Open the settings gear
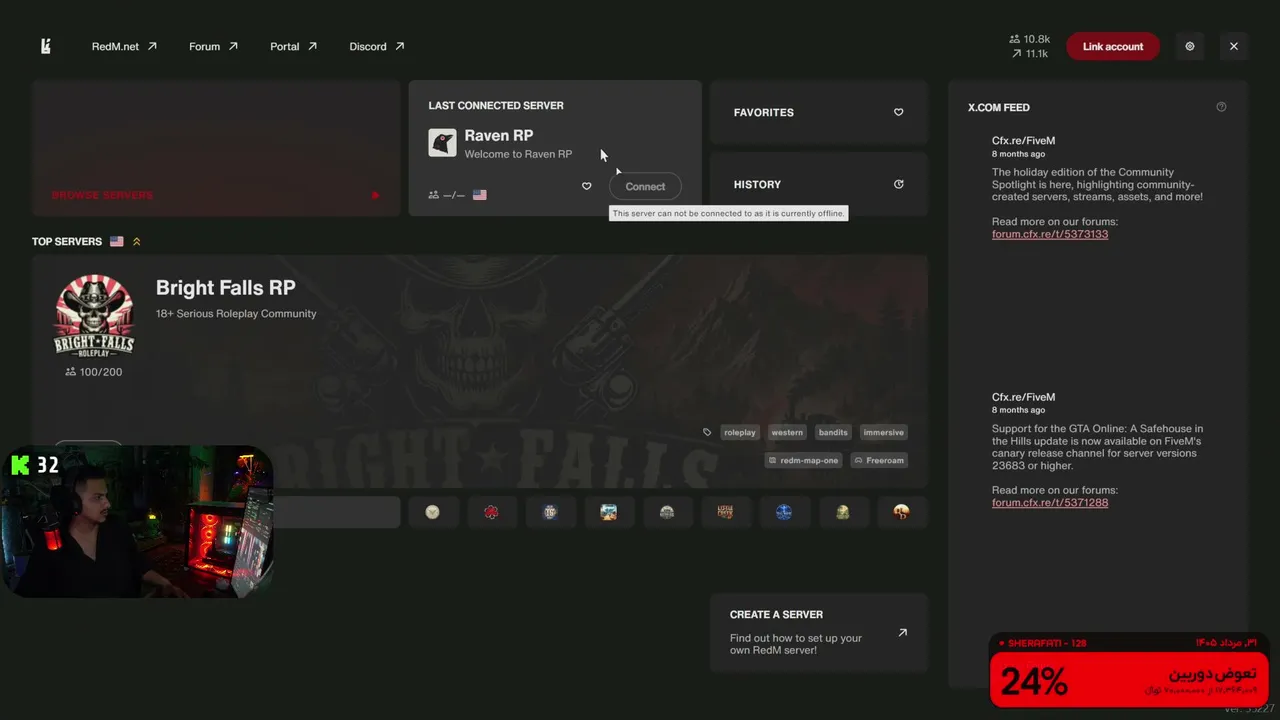1280x720 pixels. (1190, 46)
